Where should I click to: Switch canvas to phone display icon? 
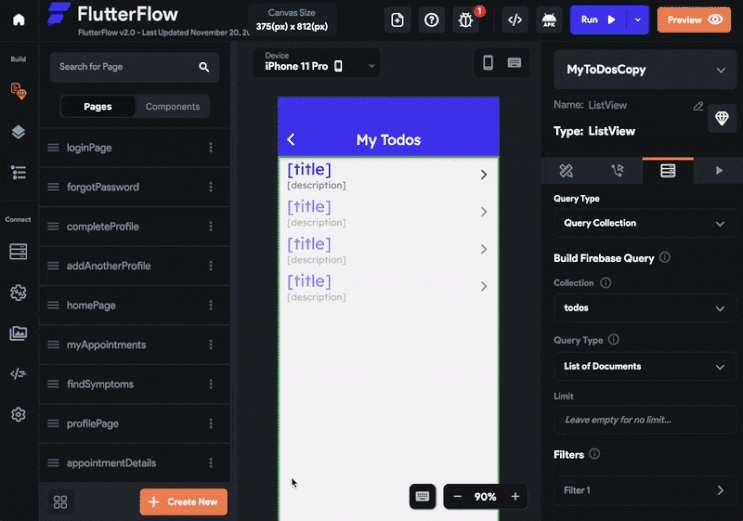pyautogui.click(x=488, y=63)
